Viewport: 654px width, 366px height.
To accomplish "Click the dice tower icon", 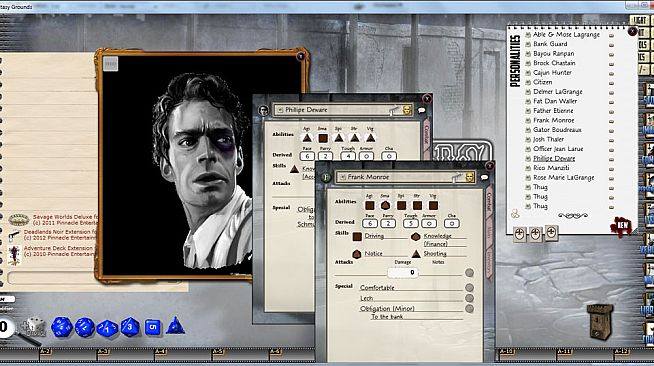I will 600,321.
